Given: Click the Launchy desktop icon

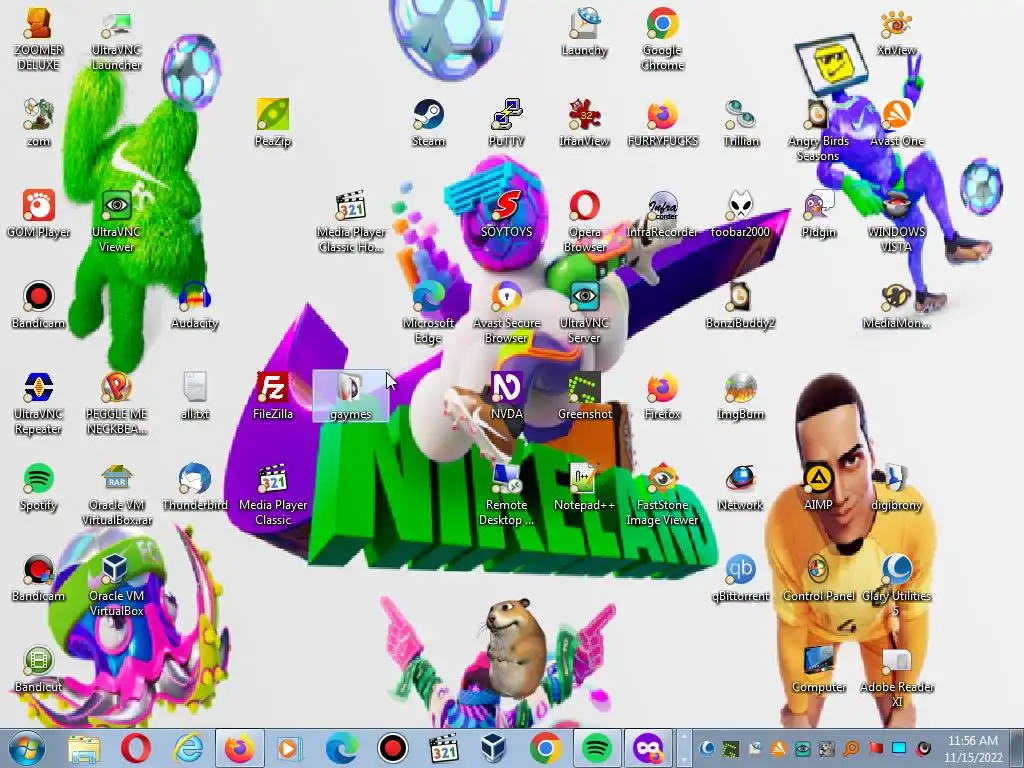Looking at the screenshot, I should tap(584, 31).
